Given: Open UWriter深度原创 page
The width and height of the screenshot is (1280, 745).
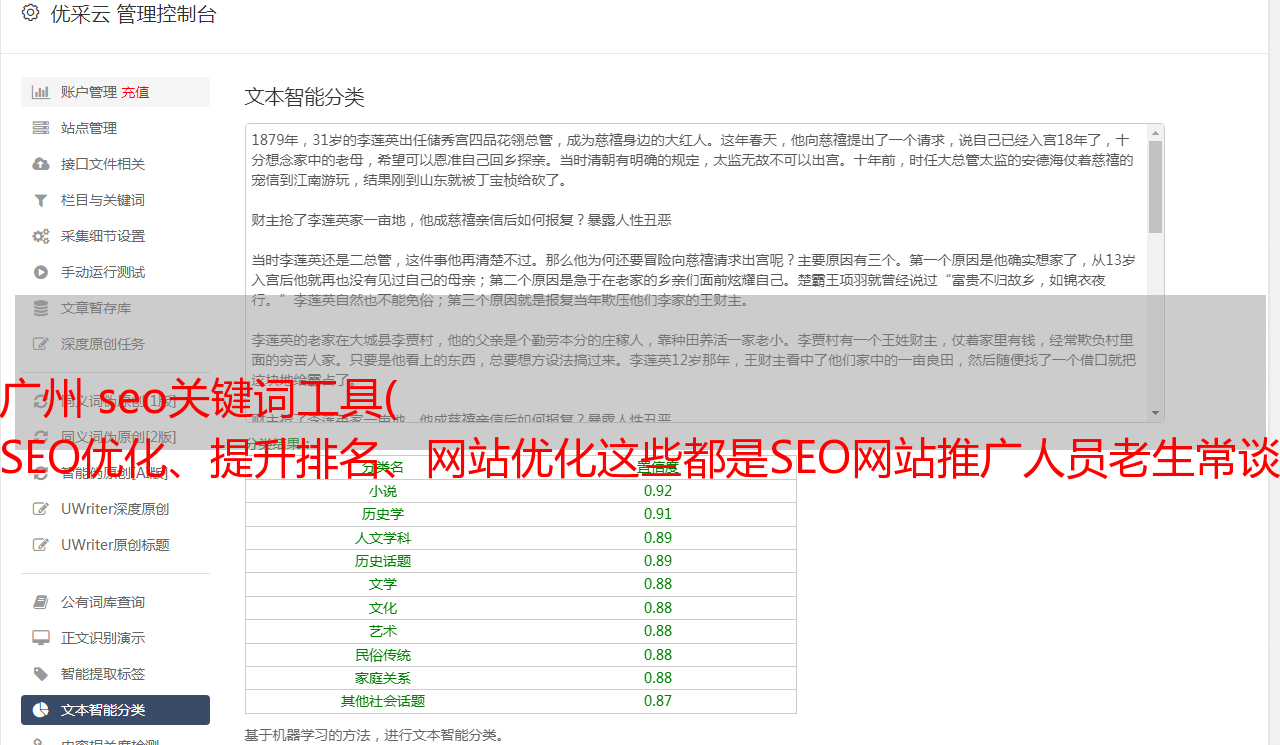Looking at the screenshot, I should 115,509.
